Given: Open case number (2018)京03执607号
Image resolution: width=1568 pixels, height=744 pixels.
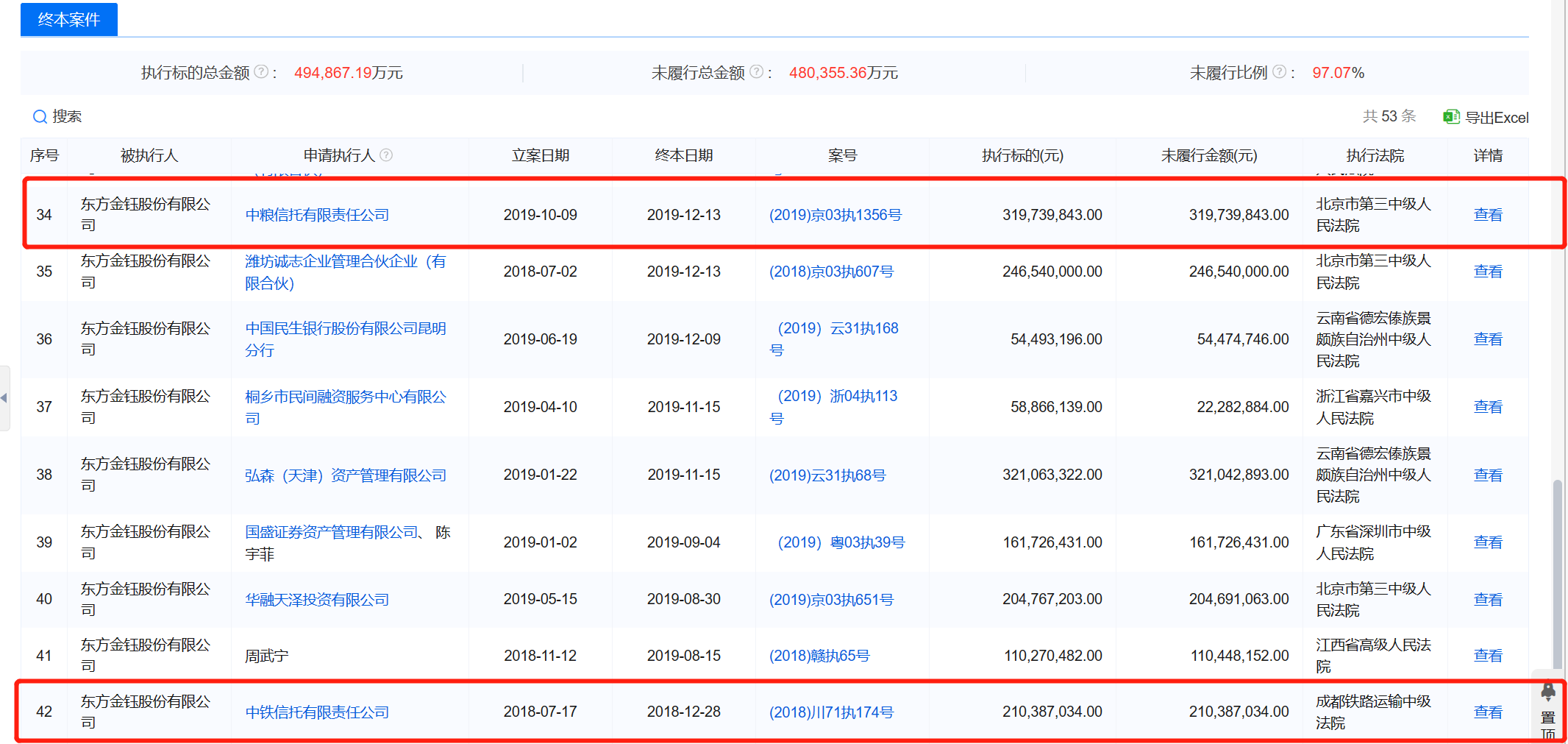Looking at the screenshot, I should tap(832, 272).
